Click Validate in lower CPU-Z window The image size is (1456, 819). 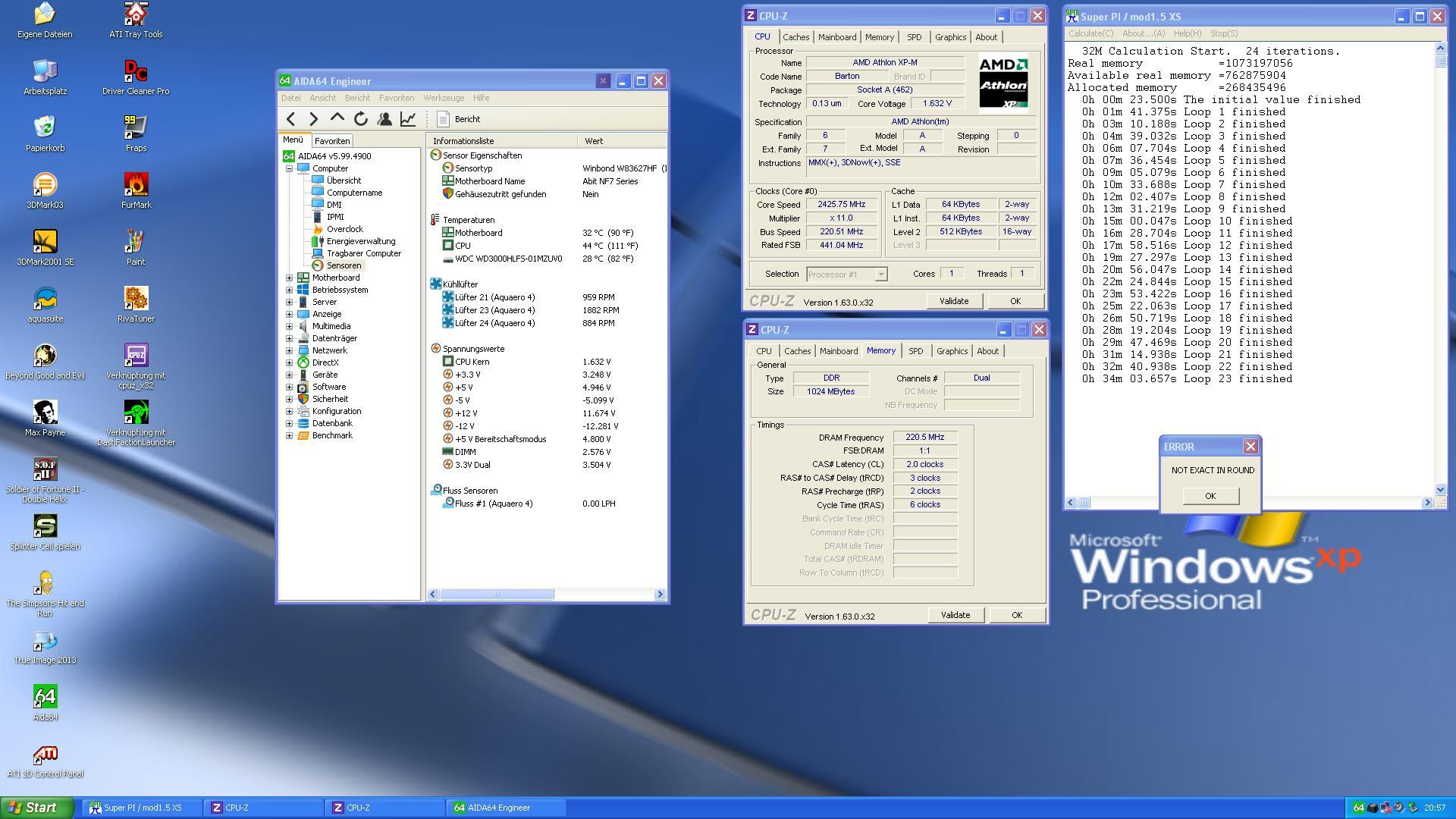(x=955, y=615)
